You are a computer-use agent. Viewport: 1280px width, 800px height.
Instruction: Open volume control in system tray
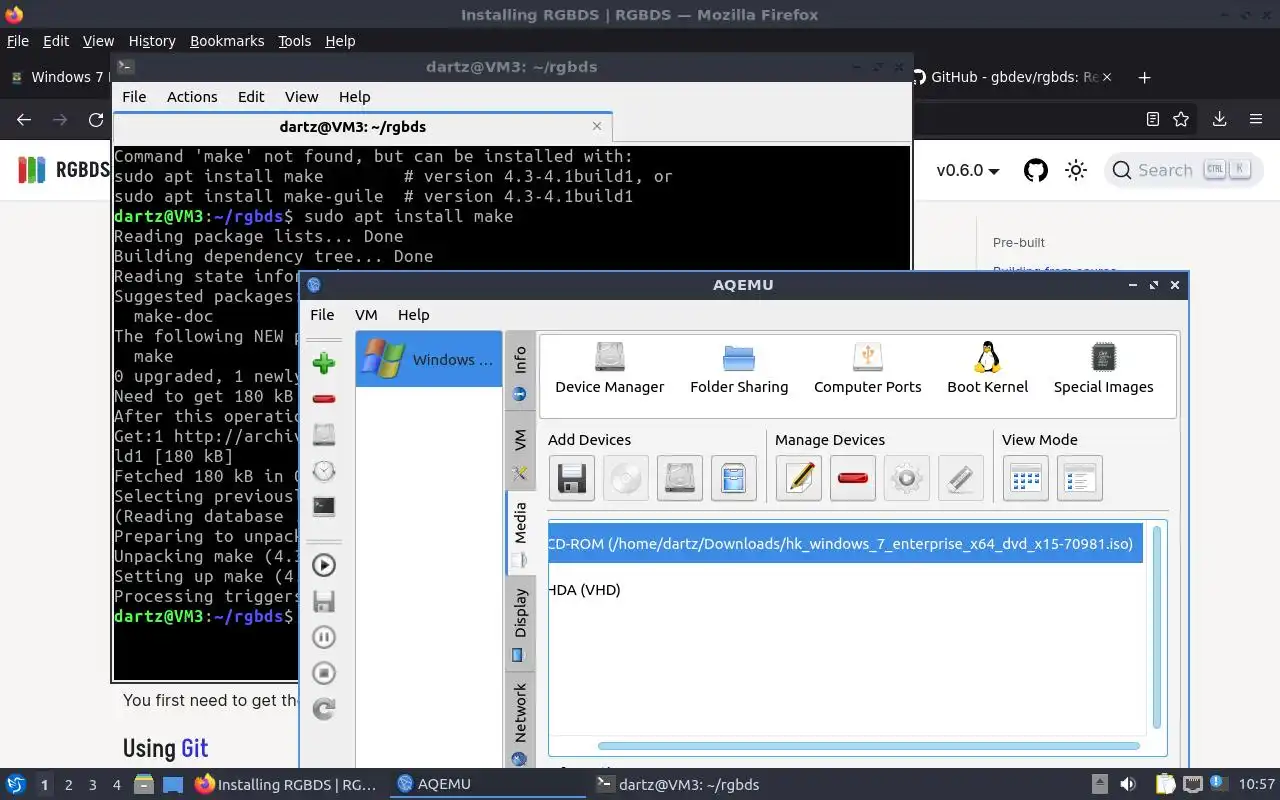pyautogui.click(x=1128, y=785)
